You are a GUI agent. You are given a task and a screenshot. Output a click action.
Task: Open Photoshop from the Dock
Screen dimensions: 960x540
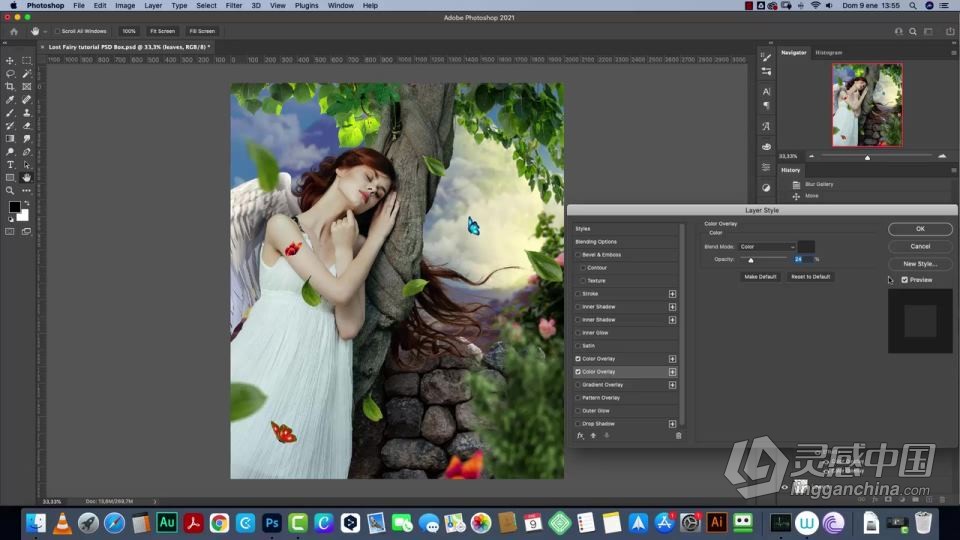271,522
